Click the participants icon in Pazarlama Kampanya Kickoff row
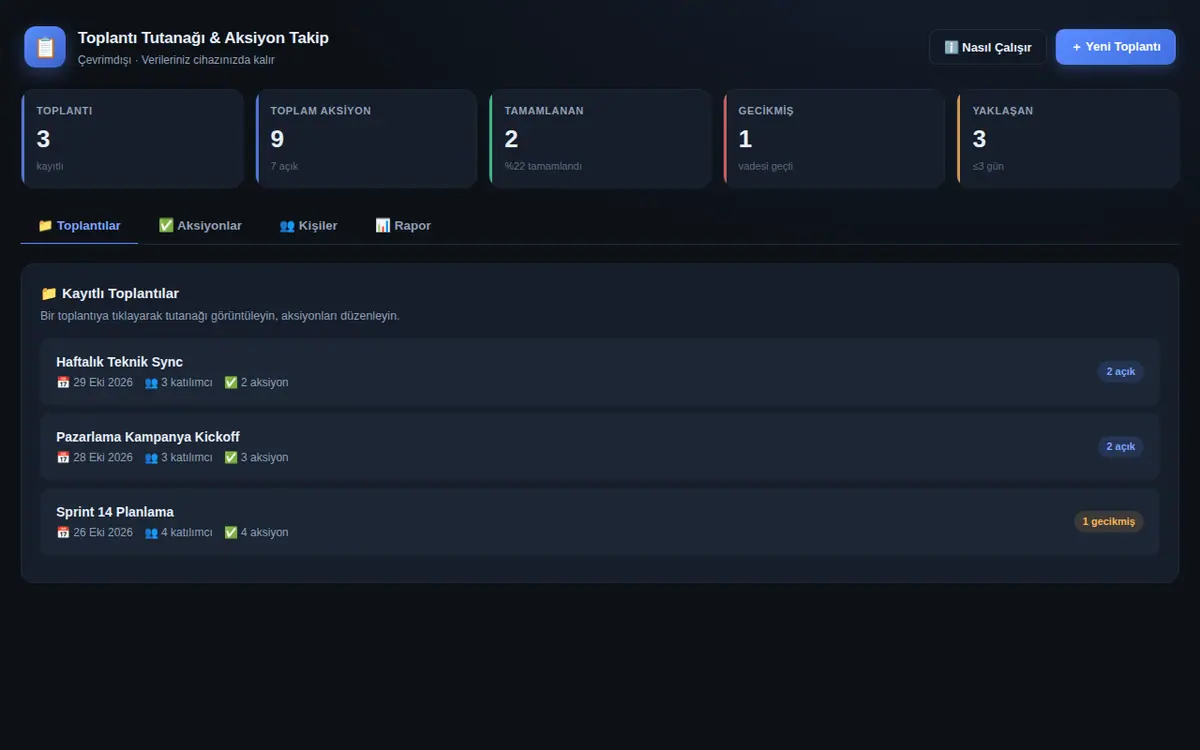 coord(151,458)
